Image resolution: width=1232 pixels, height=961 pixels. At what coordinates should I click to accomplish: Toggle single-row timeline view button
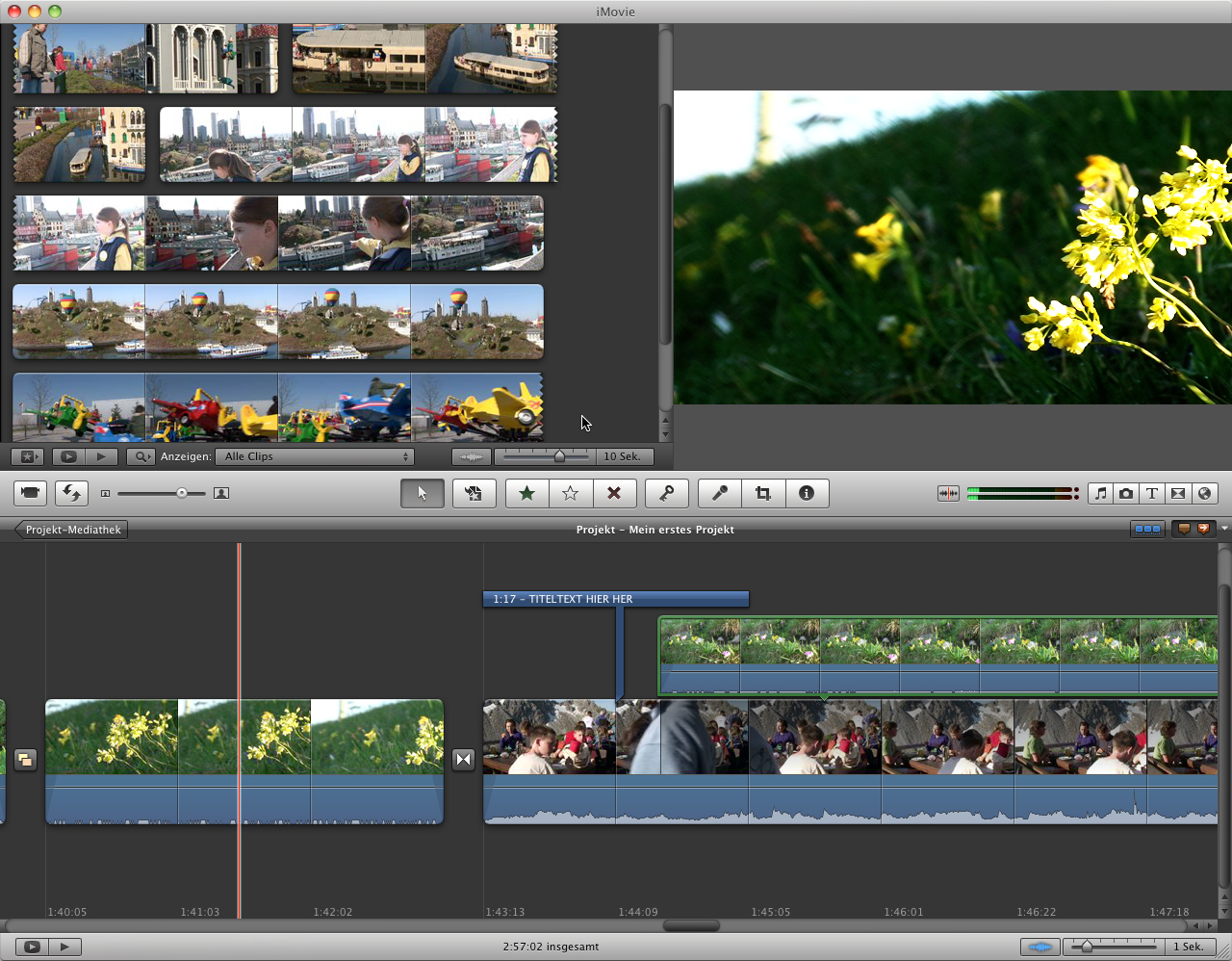[x=1147, y=529]
